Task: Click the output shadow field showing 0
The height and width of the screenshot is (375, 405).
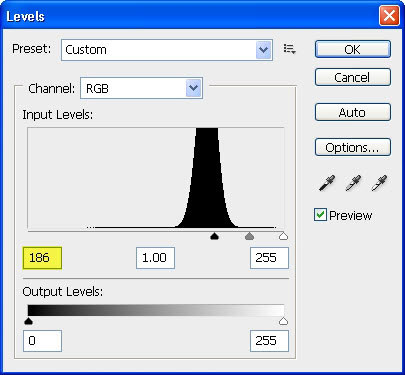Action: [42, 341]
